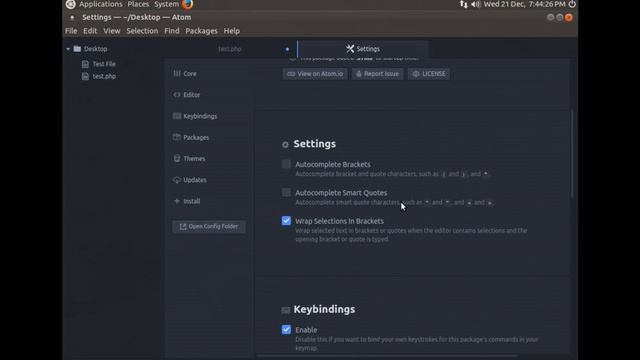
Task: Open the File menu
Action: tap(71, 31)
